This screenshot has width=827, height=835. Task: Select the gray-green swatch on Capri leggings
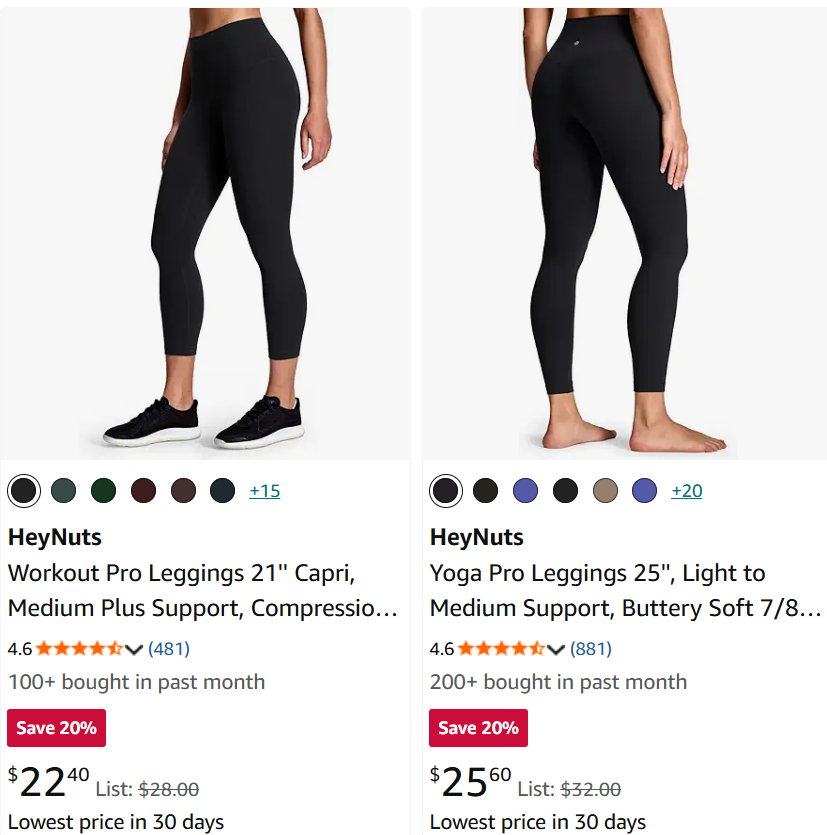[63, 490]
